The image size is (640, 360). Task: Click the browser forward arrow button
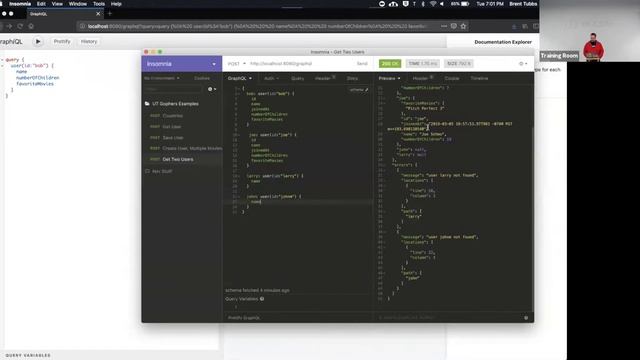coord(9,26)
